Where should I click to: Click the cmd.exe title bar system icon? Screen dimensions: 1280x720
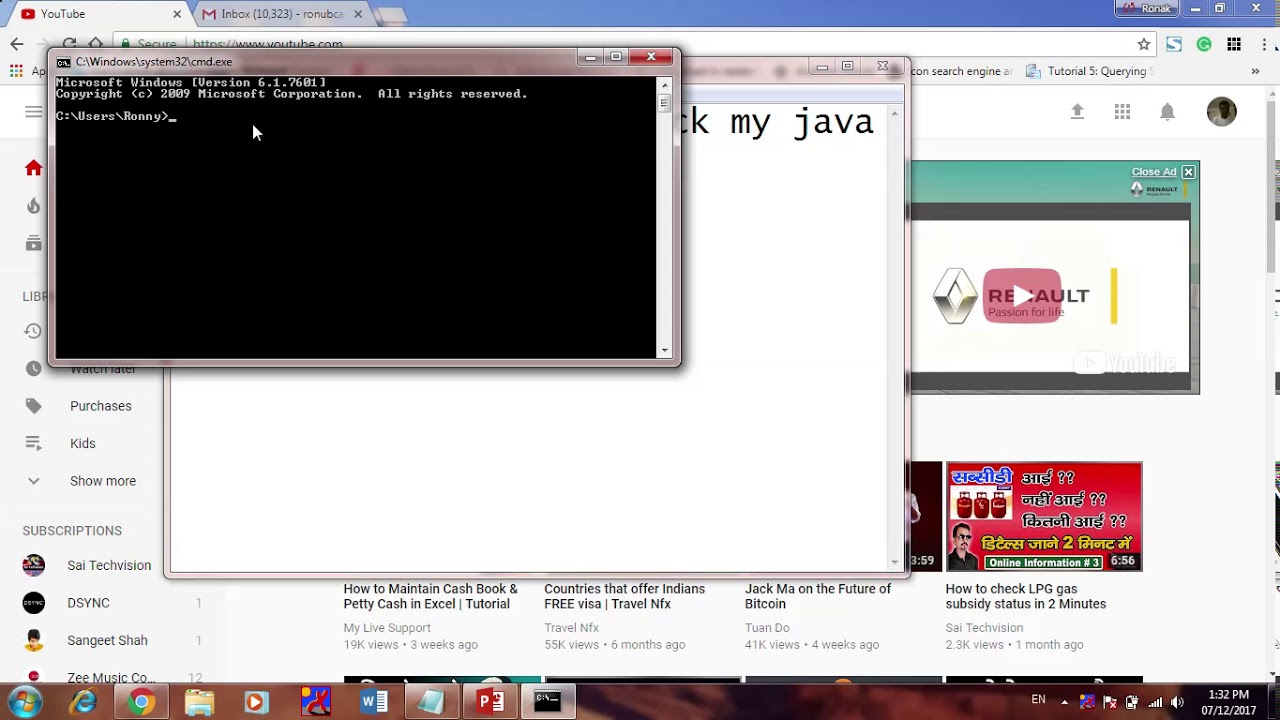[x=64, y=62]
